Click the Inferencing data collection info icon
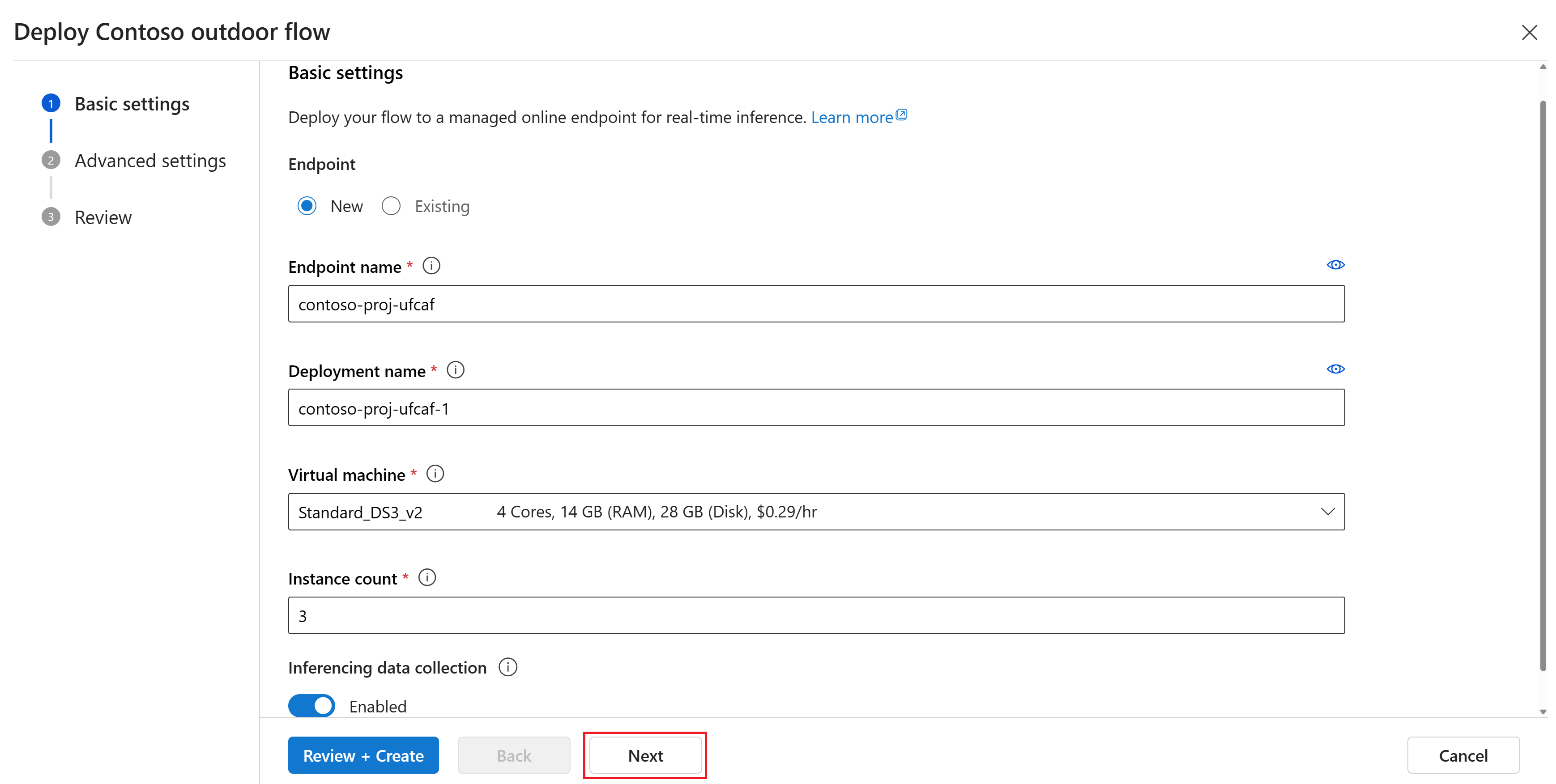 click(x=508, y=667)
